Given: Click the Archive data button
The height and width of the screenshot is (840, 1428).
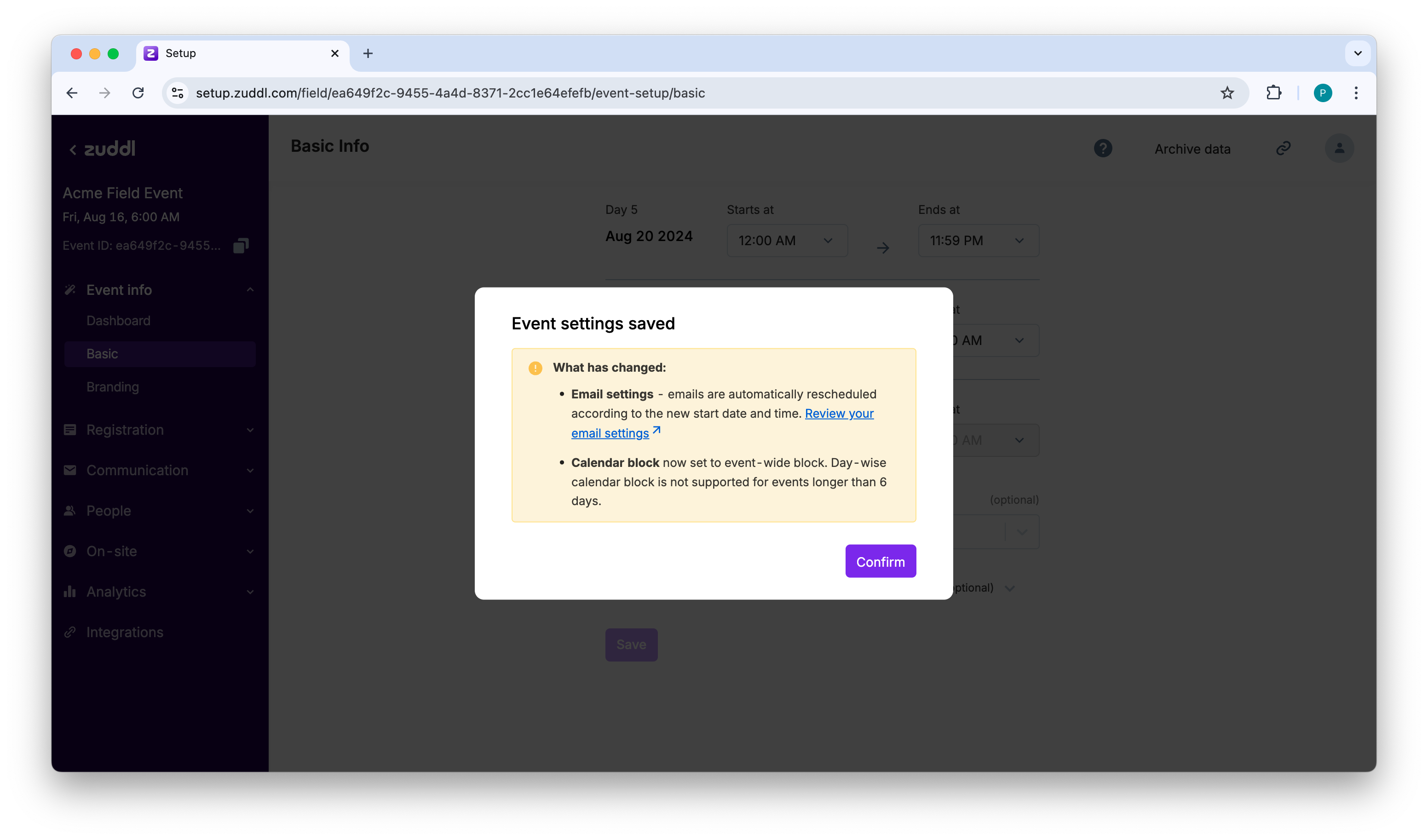Looking at the screenshot, I should 1192,149.
